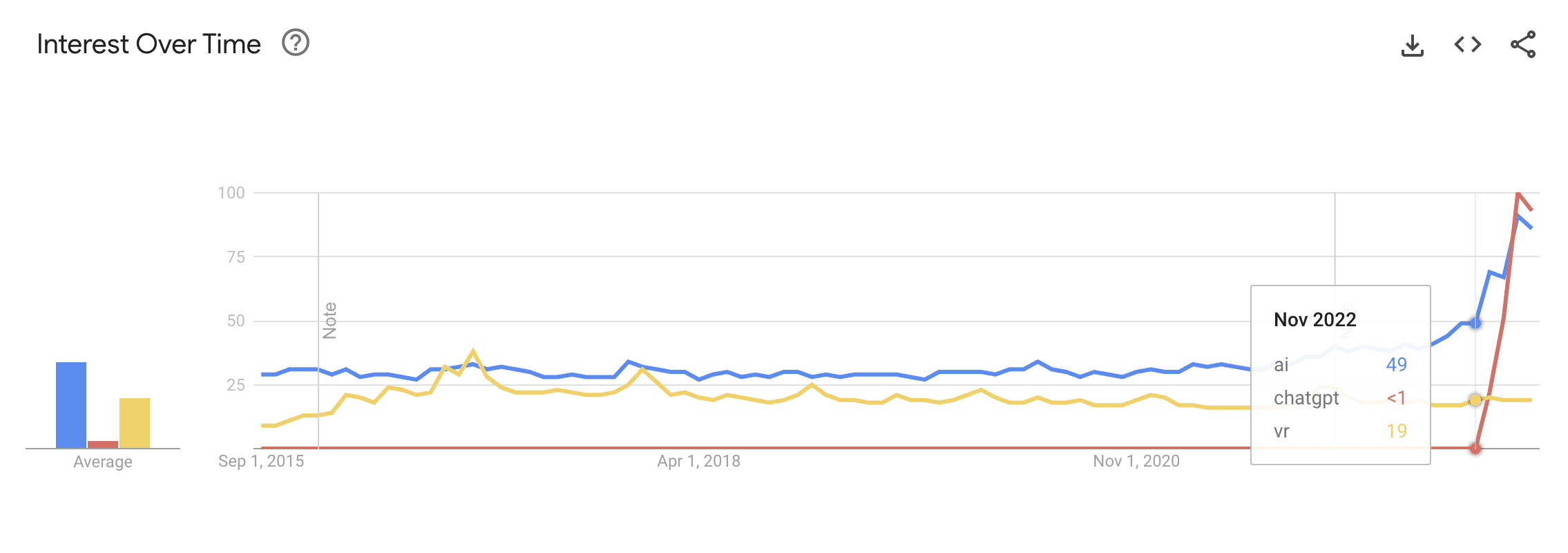The height and width of the screenshot is (553, 1568).
Task: Open the embed code dialog
Action: click(x=1466, y=43)
